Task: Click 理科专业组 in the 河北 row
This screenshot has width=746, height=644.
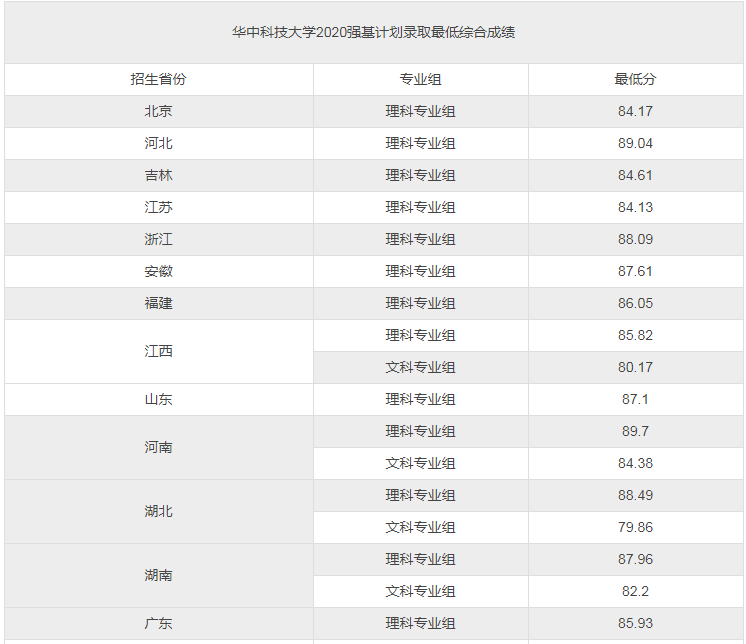Action: (421, 143)
